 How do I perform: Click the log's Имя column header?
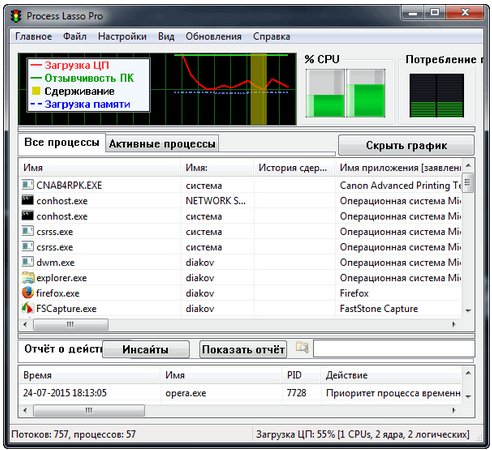coord(221,375)
